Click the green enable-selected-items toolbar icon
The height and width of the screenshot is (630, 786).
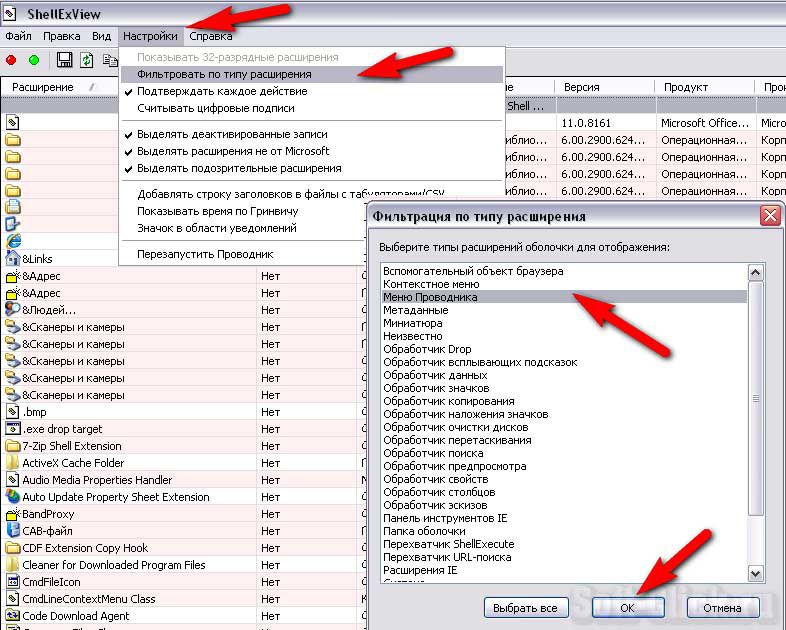pos(34,60)
